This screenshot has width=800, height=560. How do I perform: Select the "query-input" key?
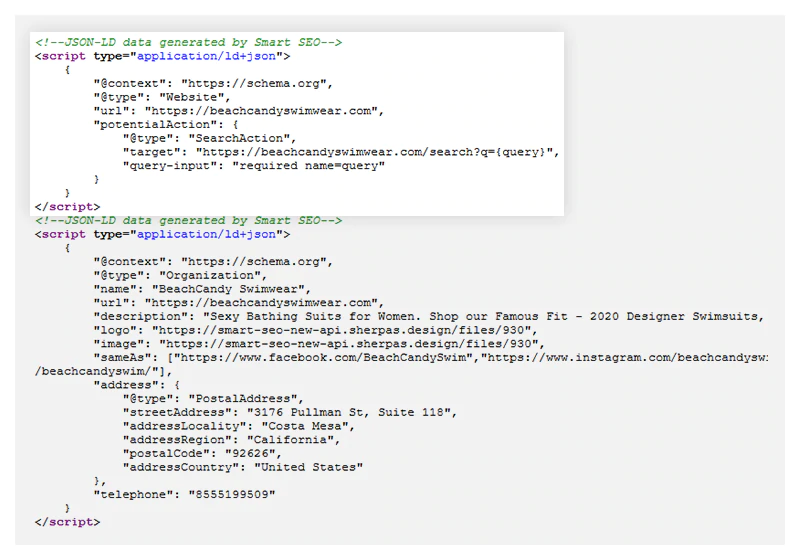[x=174, y=166]
